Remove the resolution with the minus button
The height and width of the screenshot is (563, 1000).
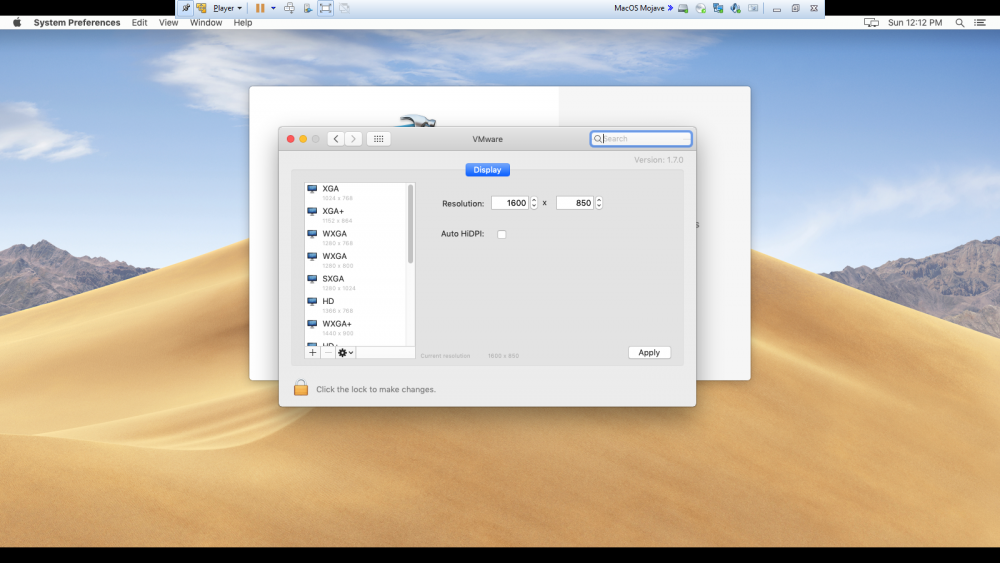pos(328,353)
